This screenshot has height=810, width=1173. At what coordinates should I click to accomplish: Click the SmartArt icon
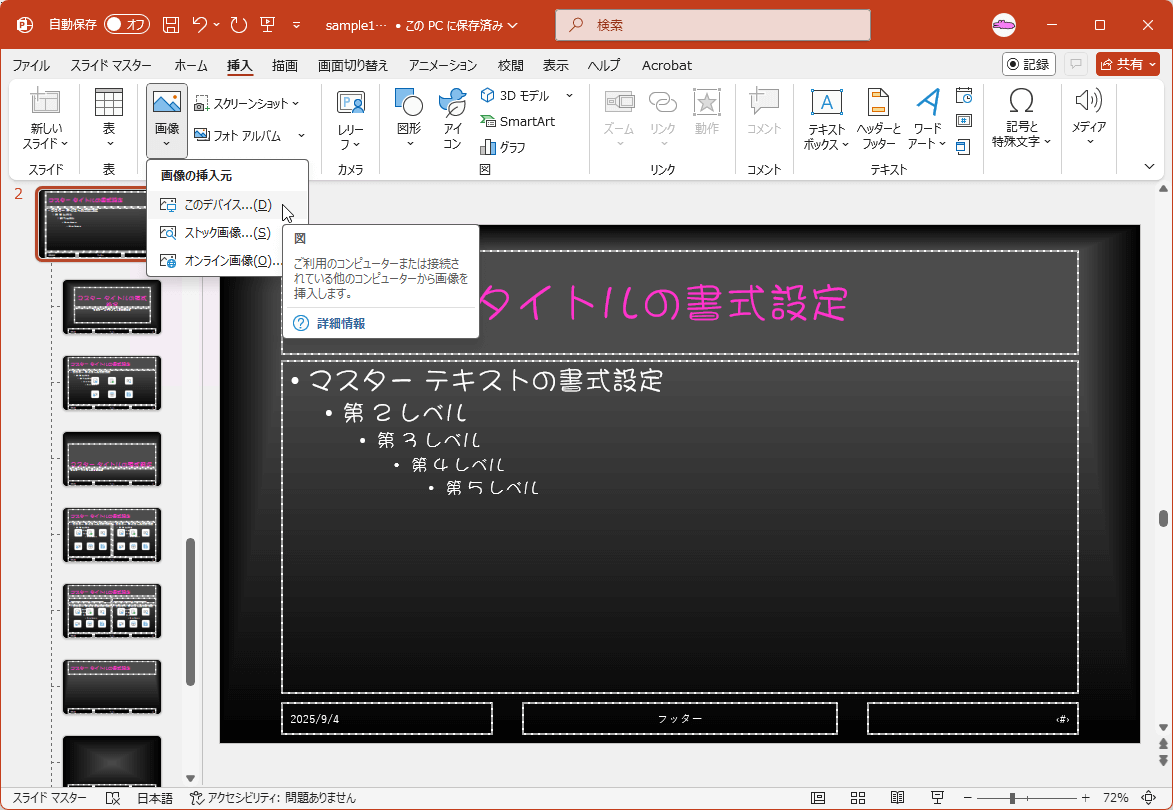point(517,121)
